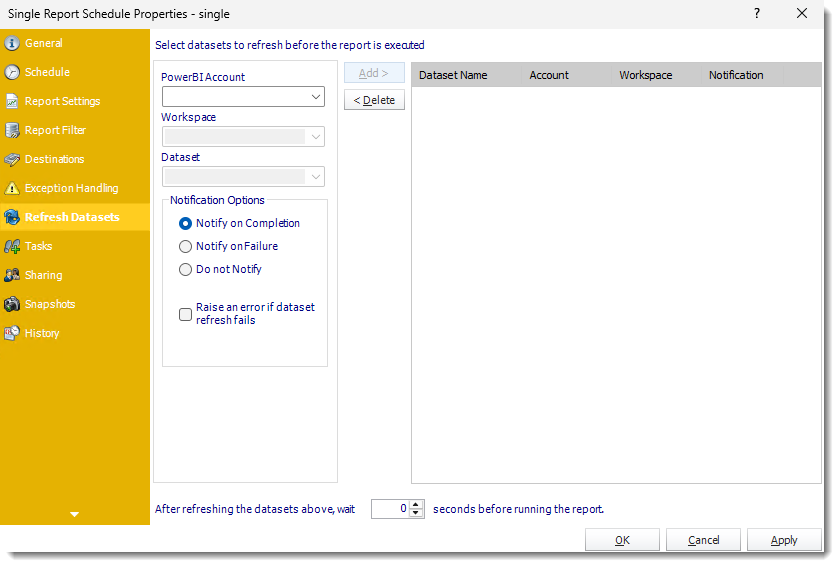Click the Delete button
The image size is (839, 567).
point(374,100)
